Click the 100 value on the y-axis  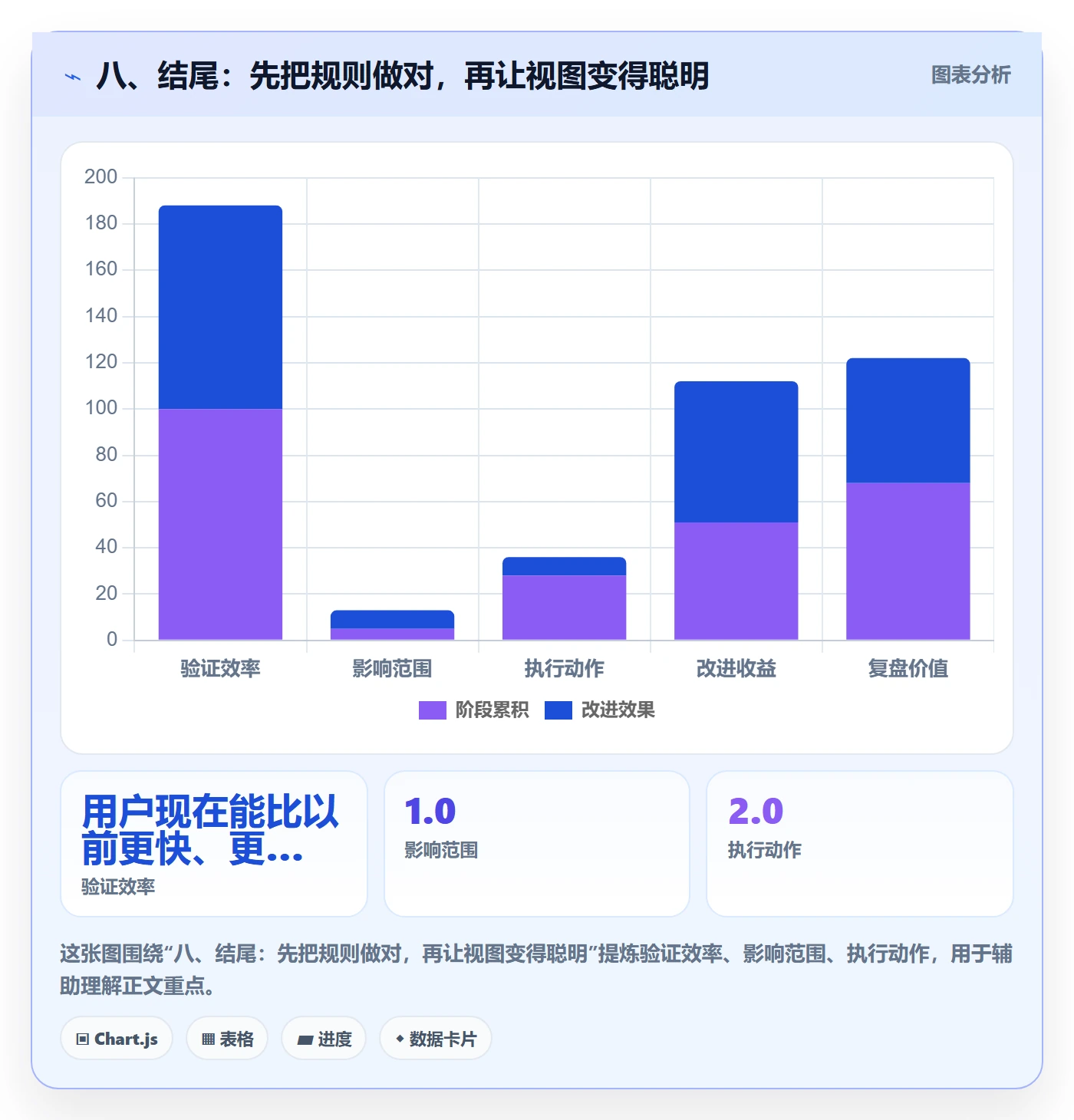coord(100,408)
